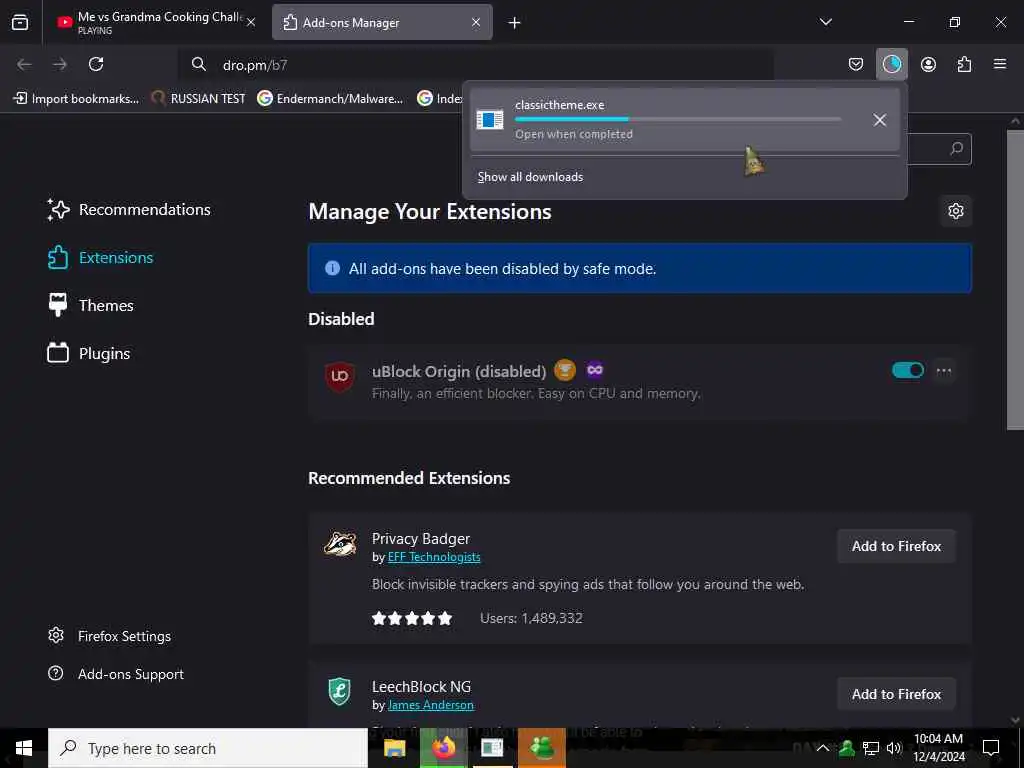This screenshot has width=1024, height=768.
Task: Click the classictheme.exe download progress bar
Action: coord(678,120)
